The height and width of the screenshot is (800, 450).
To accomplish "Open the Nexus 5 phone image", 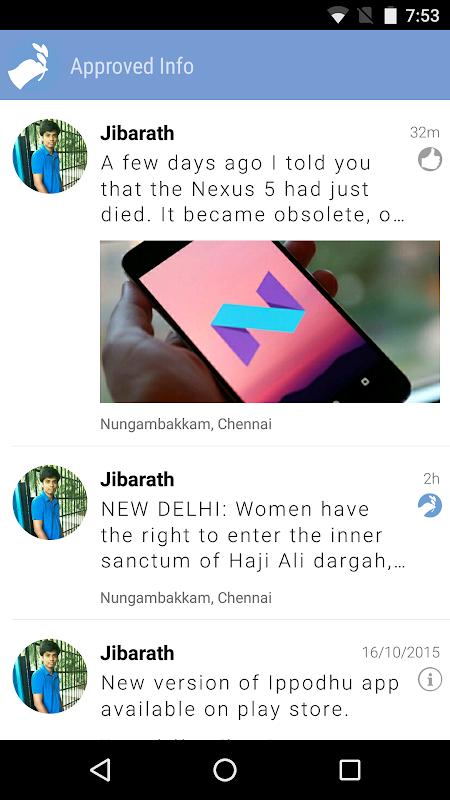I will click(x=270, y=321).
